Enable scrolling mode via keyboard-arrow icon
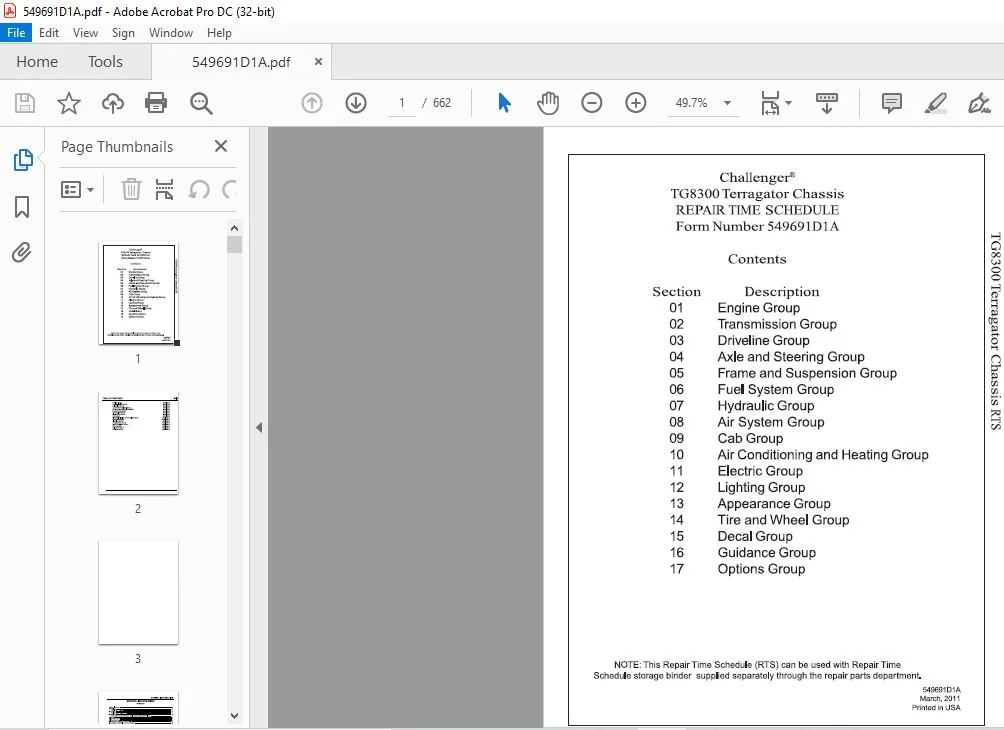This screenshot has width=1004, height=730. pos(827,103)
